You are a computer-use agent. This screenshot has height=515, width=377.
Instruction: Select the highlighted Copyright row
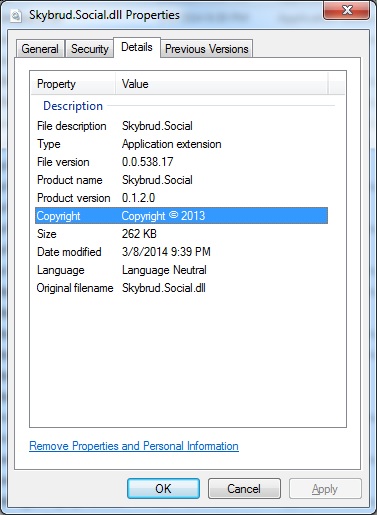(x=181, y=216)
